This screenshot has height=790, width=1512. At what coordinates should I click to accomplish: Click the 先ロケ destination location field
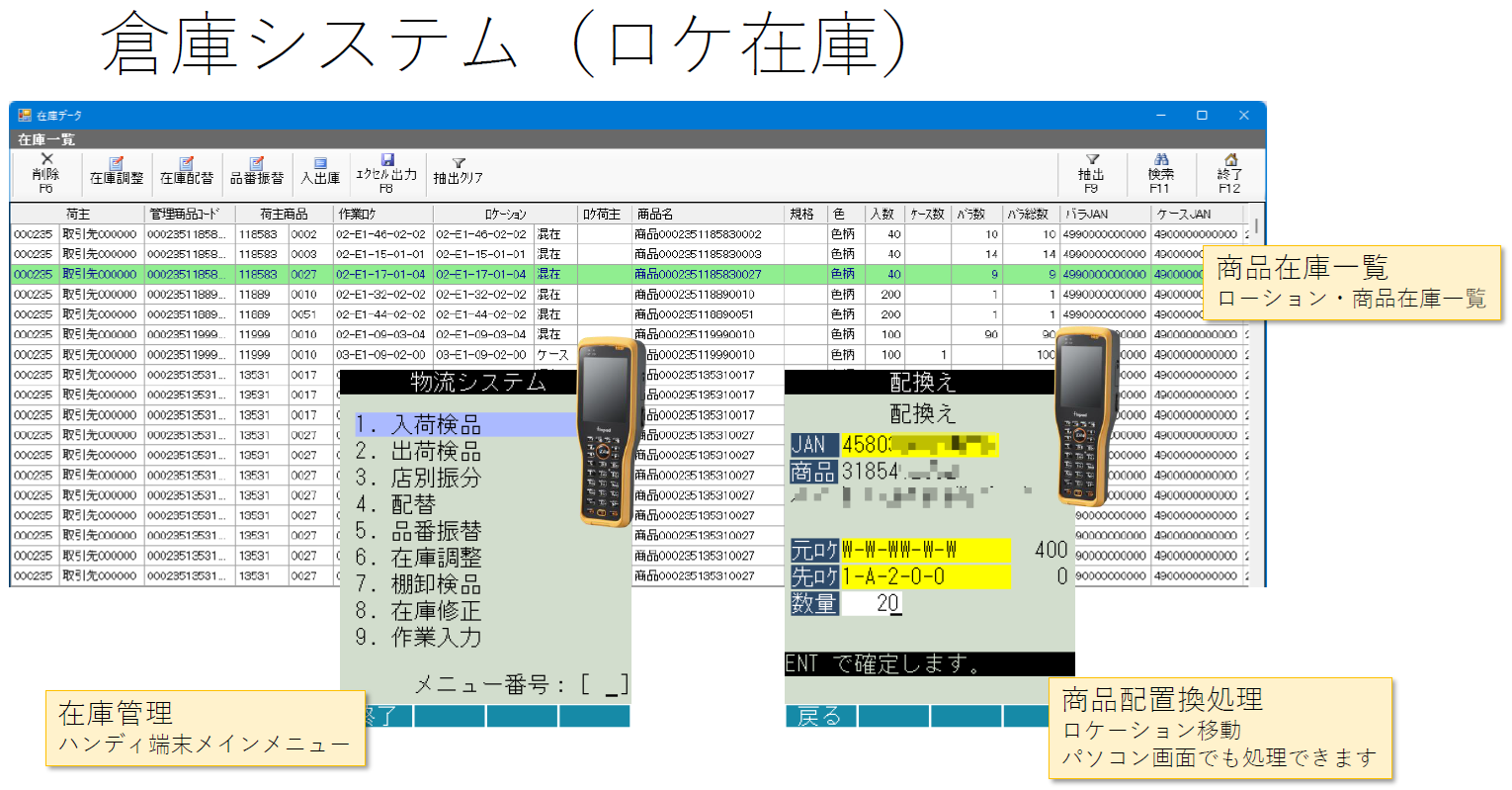(925, 576)
